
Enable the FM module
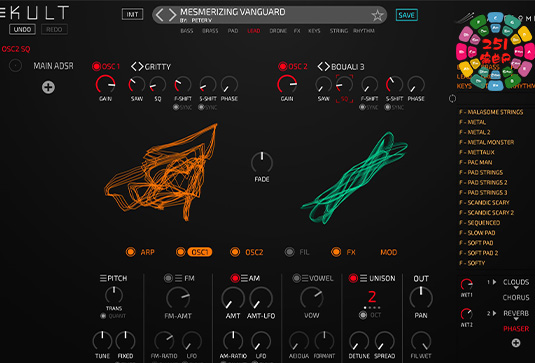[x=168, y=278]
